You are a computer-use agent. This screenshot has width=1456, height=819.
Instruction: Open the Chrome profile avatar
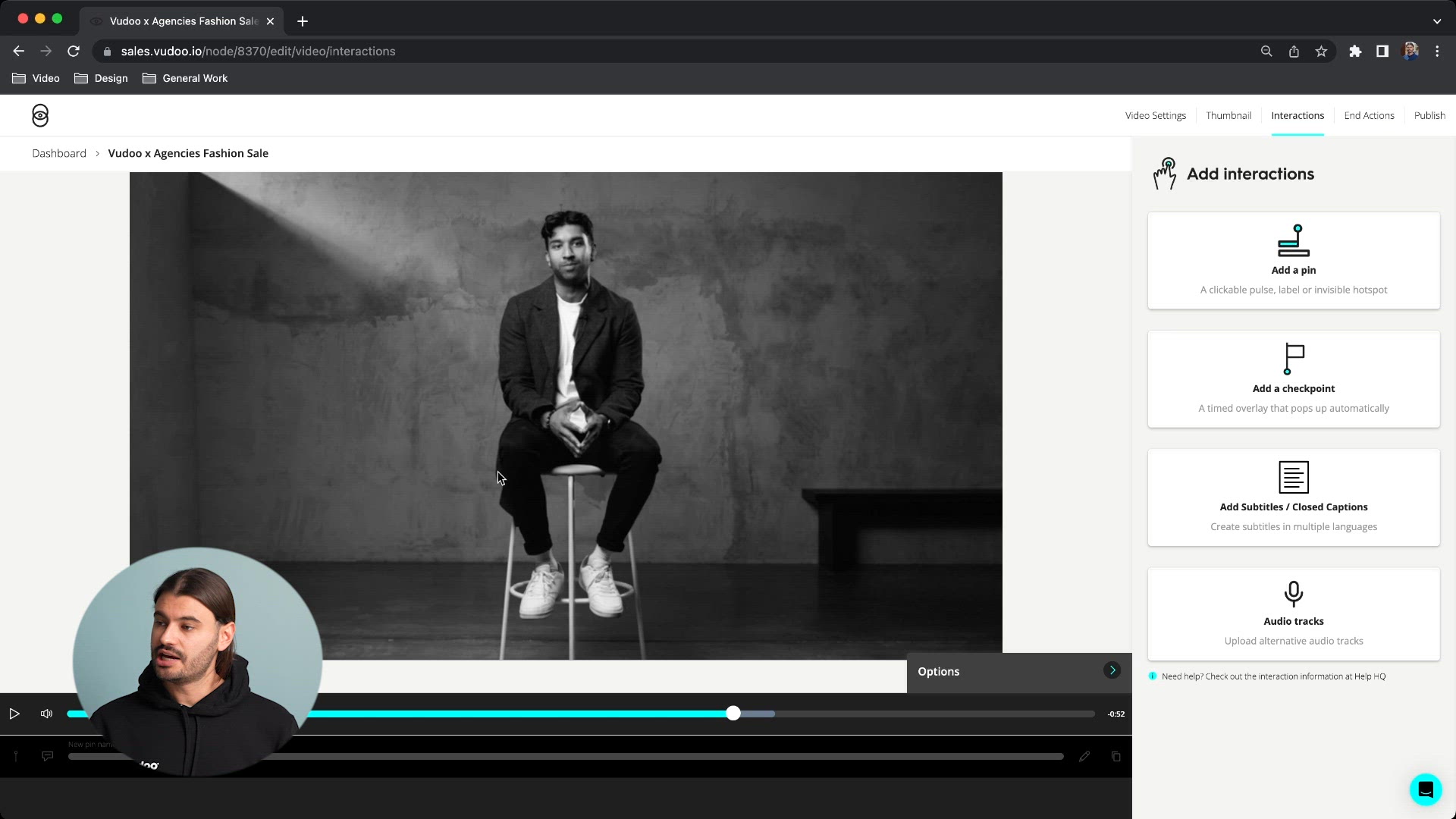click(1410, 51)
